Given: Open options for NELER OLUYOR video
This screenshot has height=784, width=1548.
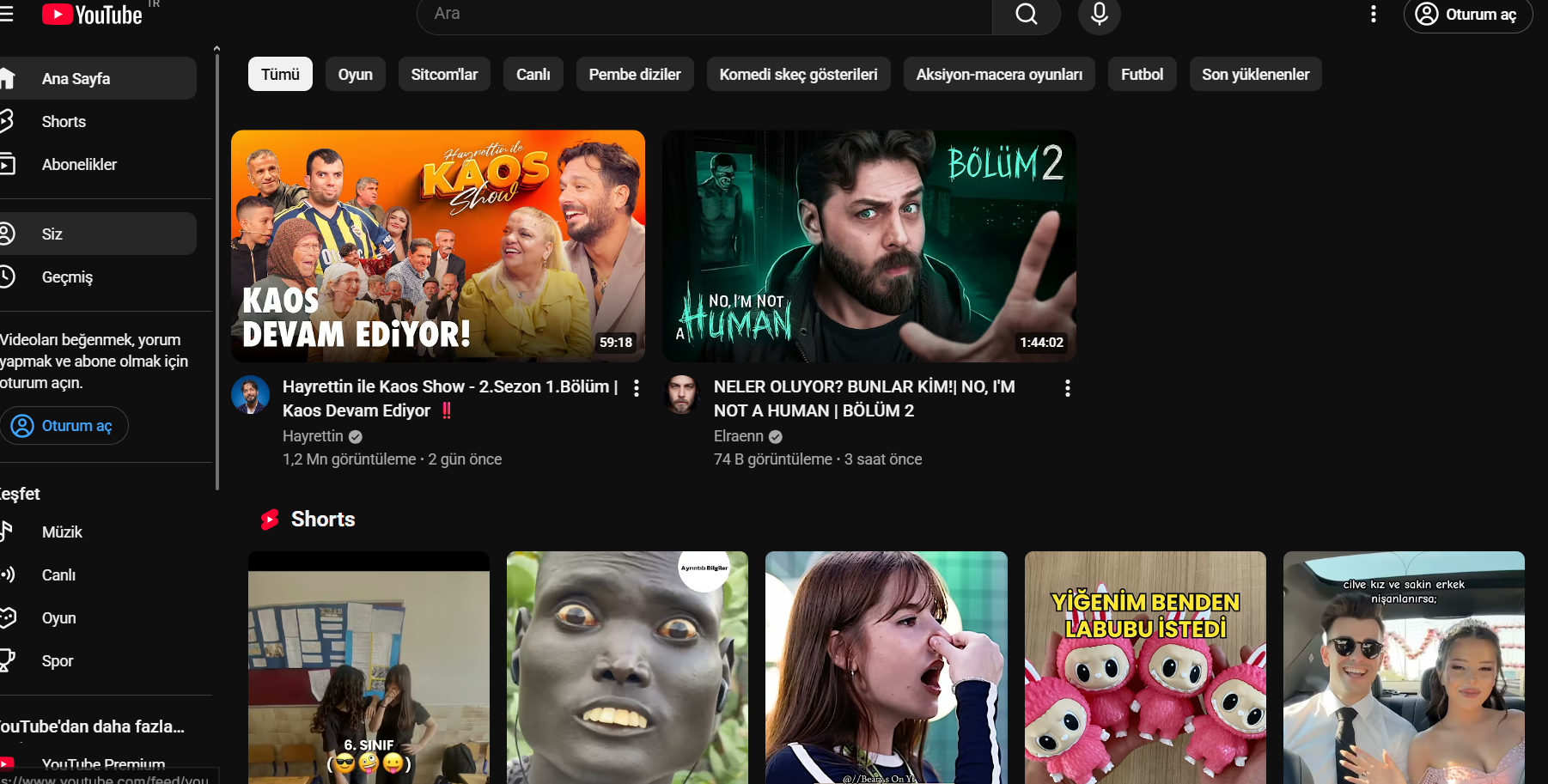Looking at the screenshot, I should tap(1068, 388).
